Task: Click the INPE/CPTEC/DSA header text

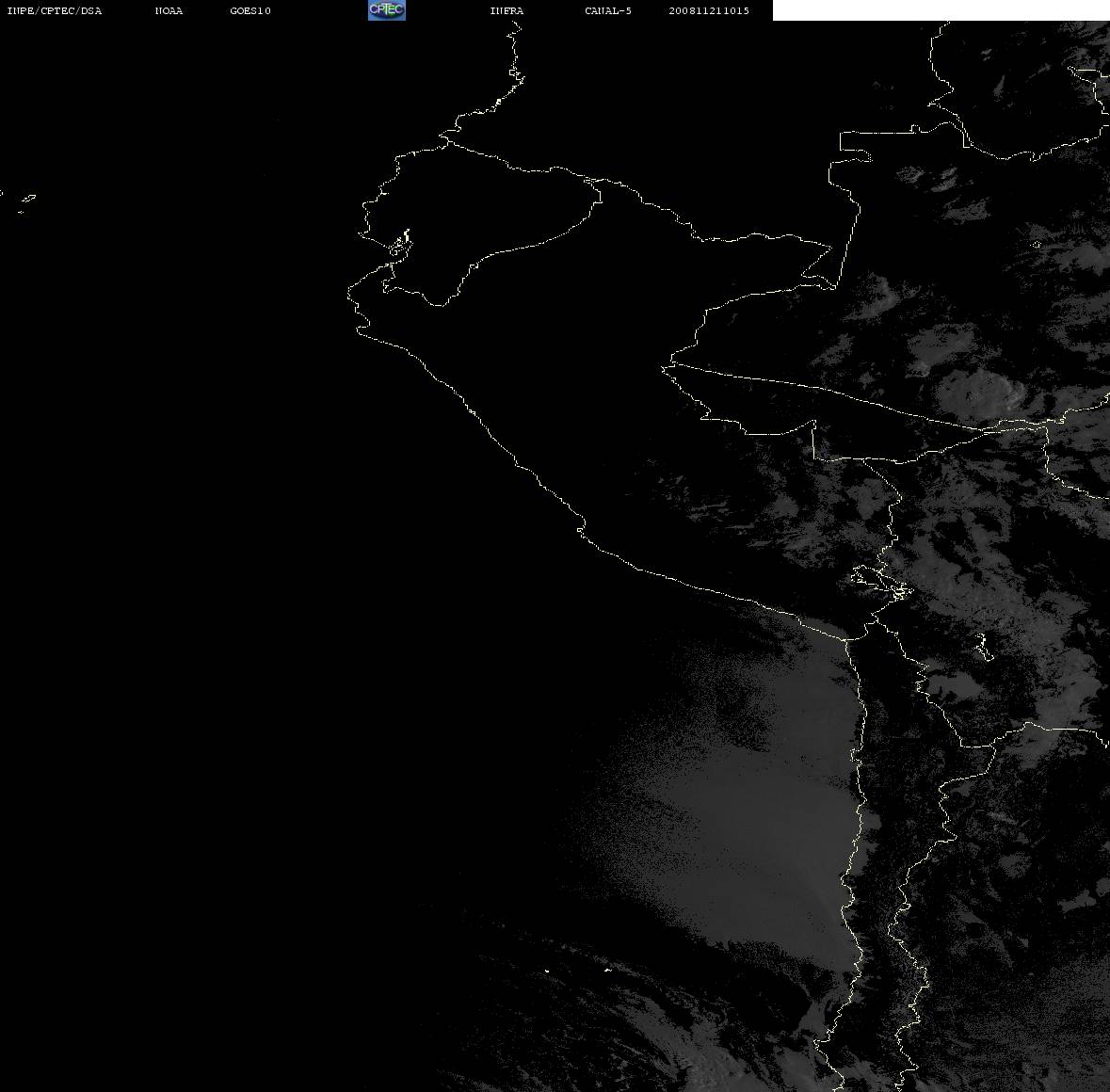Action: [55, 10]
